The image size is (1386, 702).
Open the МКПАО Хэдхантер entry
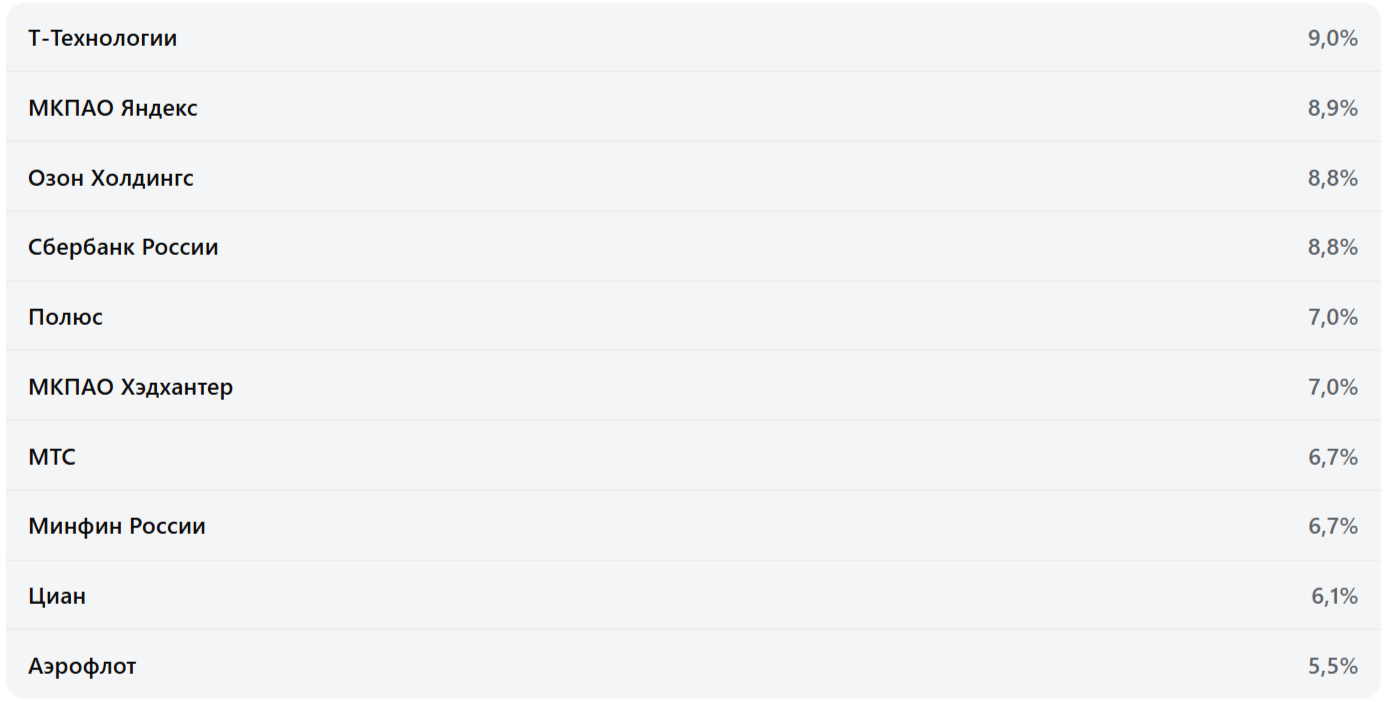pos(131,387)
